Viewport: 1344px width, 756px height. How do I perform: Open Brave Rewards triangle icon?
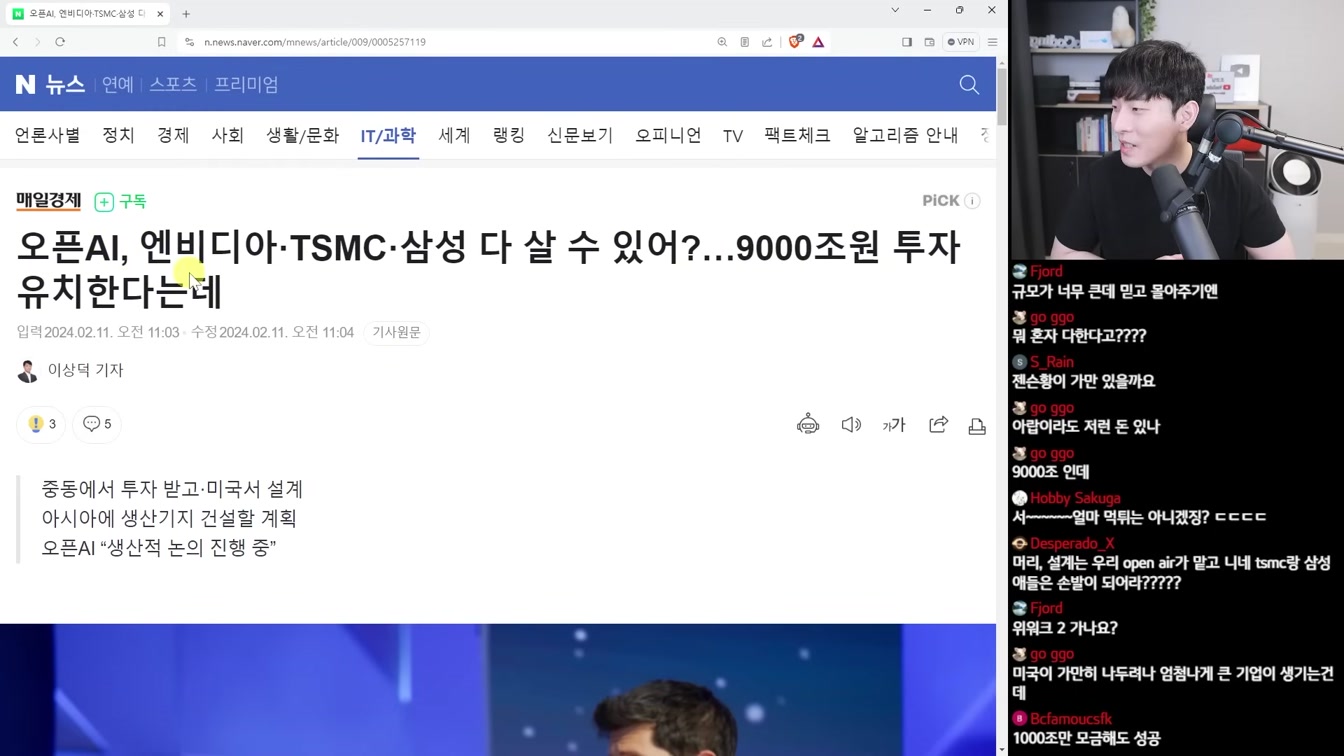pyautogui.click(x=818, y=42)
